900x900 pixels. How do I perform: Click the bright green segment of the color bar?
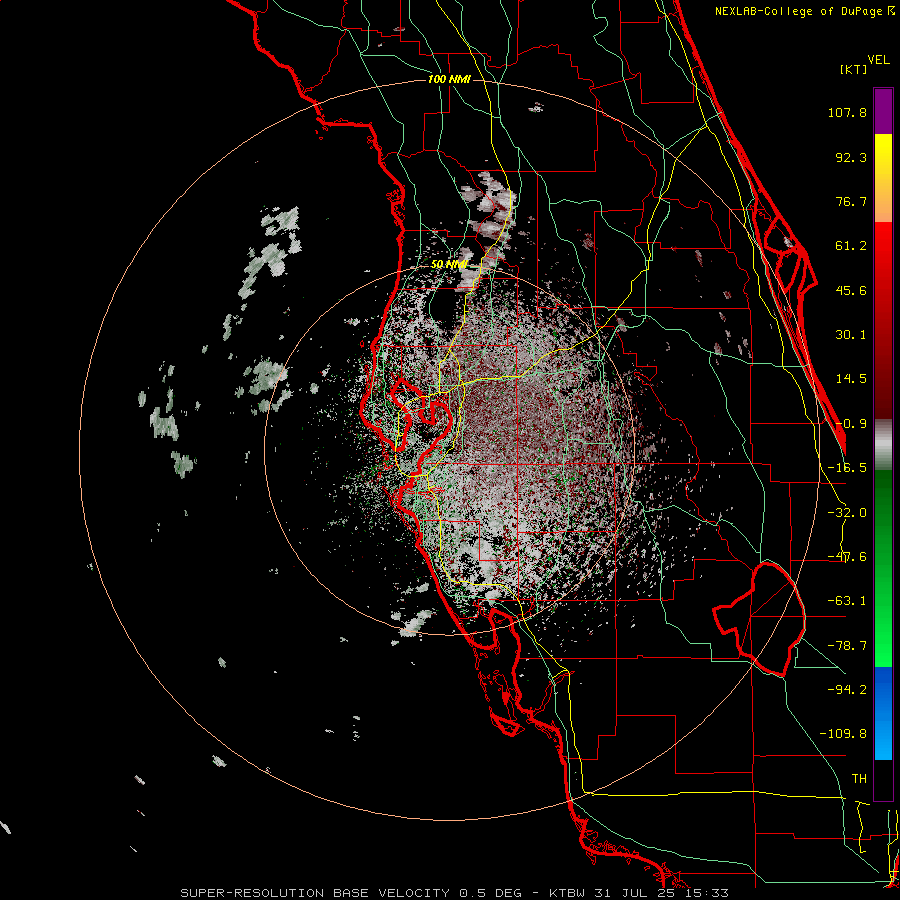(x=883, y=568)
